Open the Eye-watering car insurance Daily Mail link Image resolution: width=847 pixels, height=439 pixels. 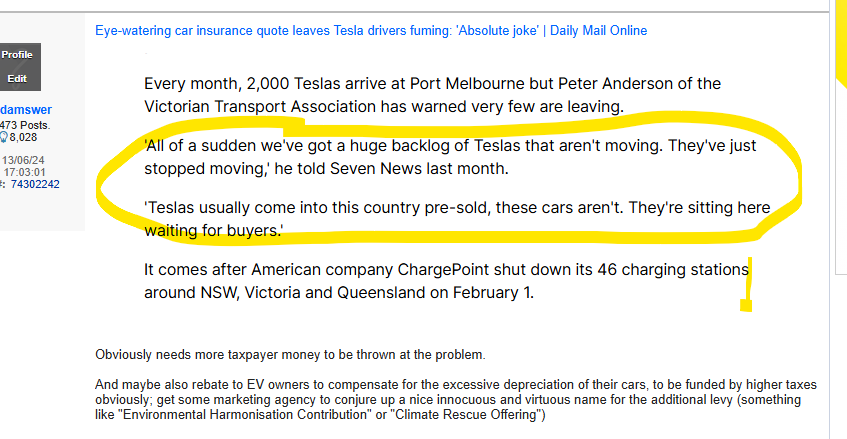[371, 31]
